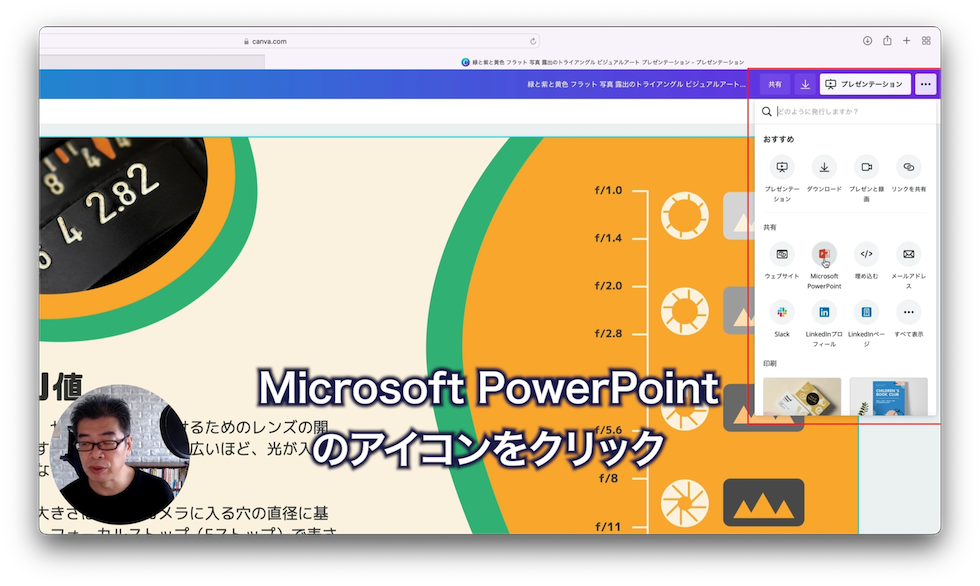Click the リンクを共有 link icon
This screenshot has width=980, height=586.
(908, 167)
